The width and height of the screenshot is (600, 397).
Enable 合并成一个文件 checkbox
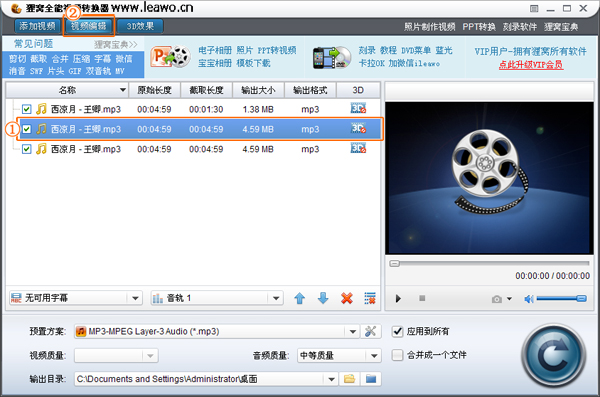pyautogui.click(x=398, y=355)
